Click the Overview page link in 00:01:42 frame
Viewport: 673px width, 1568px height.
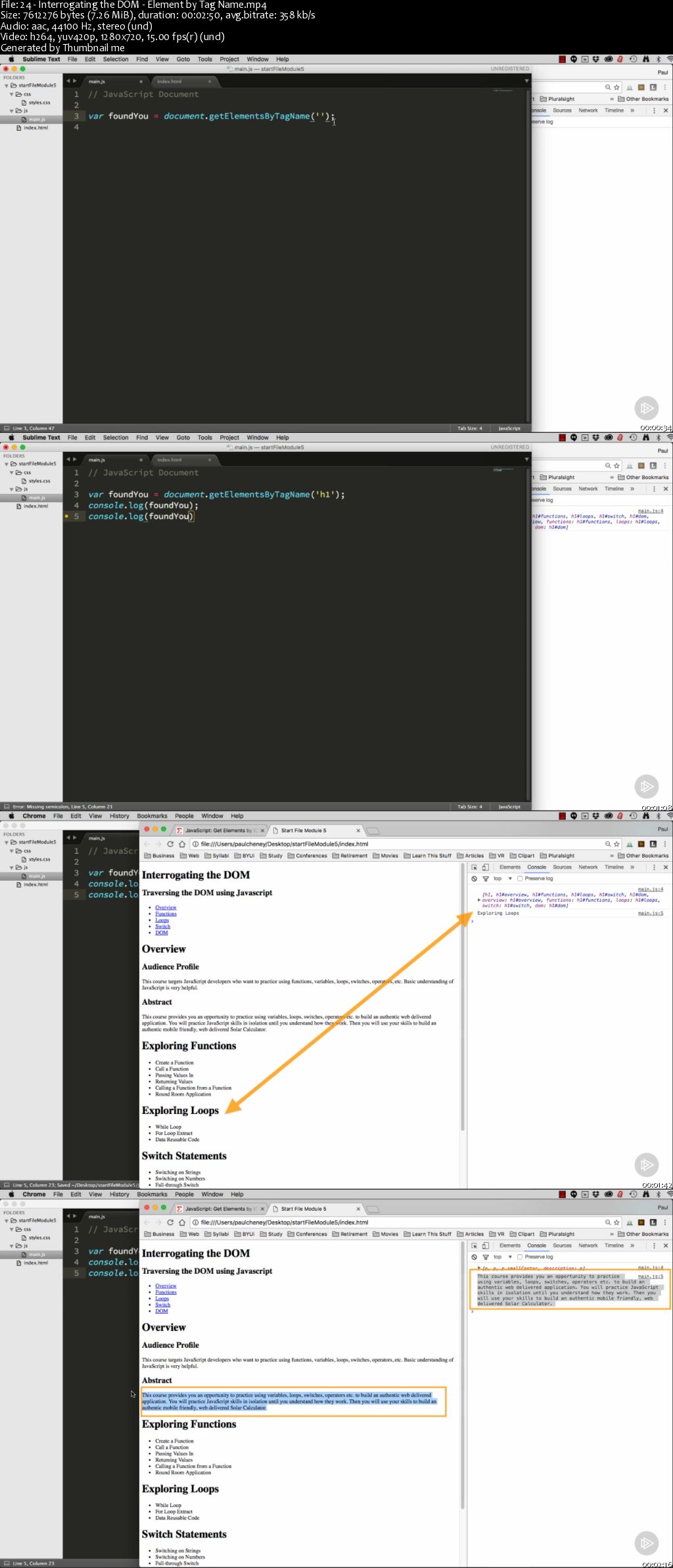(166, 907)
